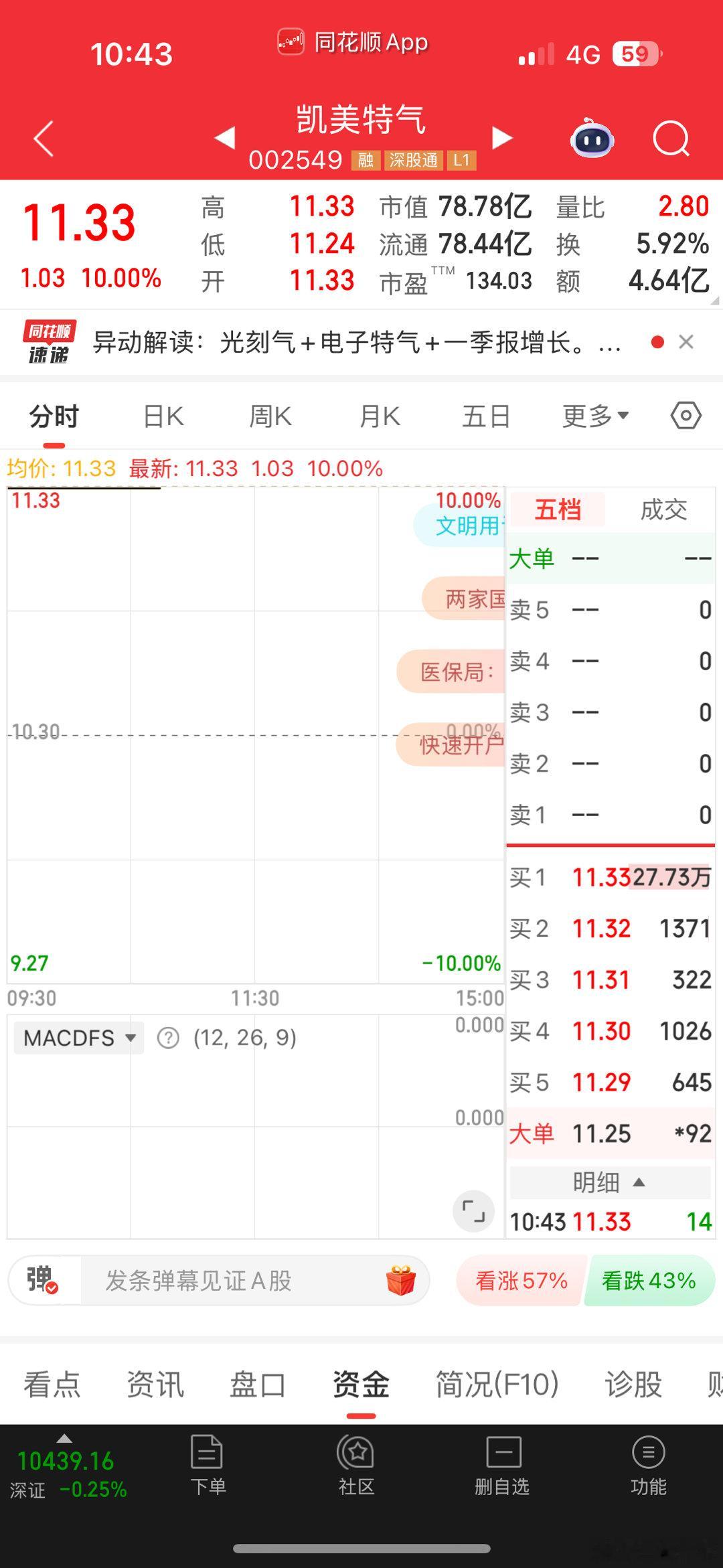This screenshot has height=1568, width=723.
Task: Vote 看跌 43% bearish
Action: [649, 1280]
